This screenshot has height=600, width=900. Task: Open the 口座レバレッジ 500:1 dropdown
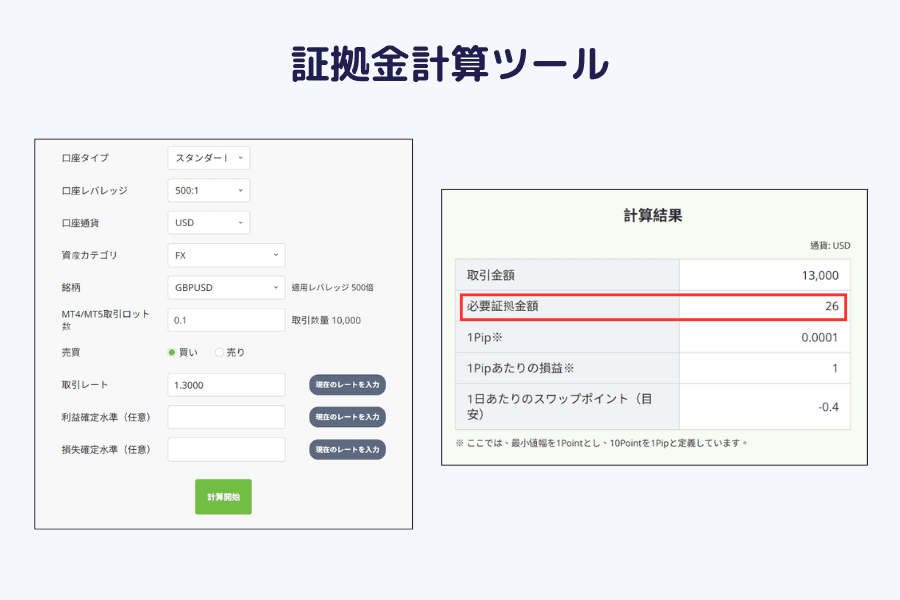[208, 191]
